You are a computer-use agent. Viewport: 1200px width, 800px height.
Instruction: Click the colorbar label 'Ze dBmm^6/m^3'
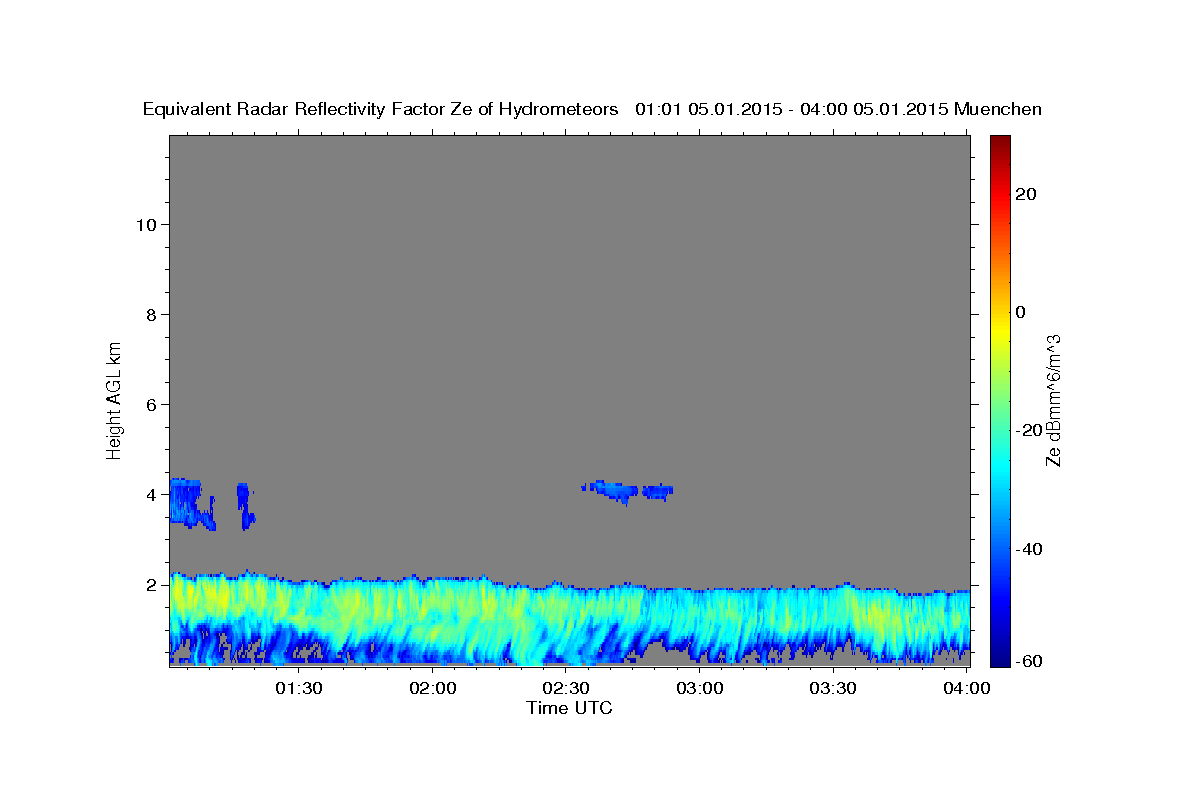click(1052, 400)
